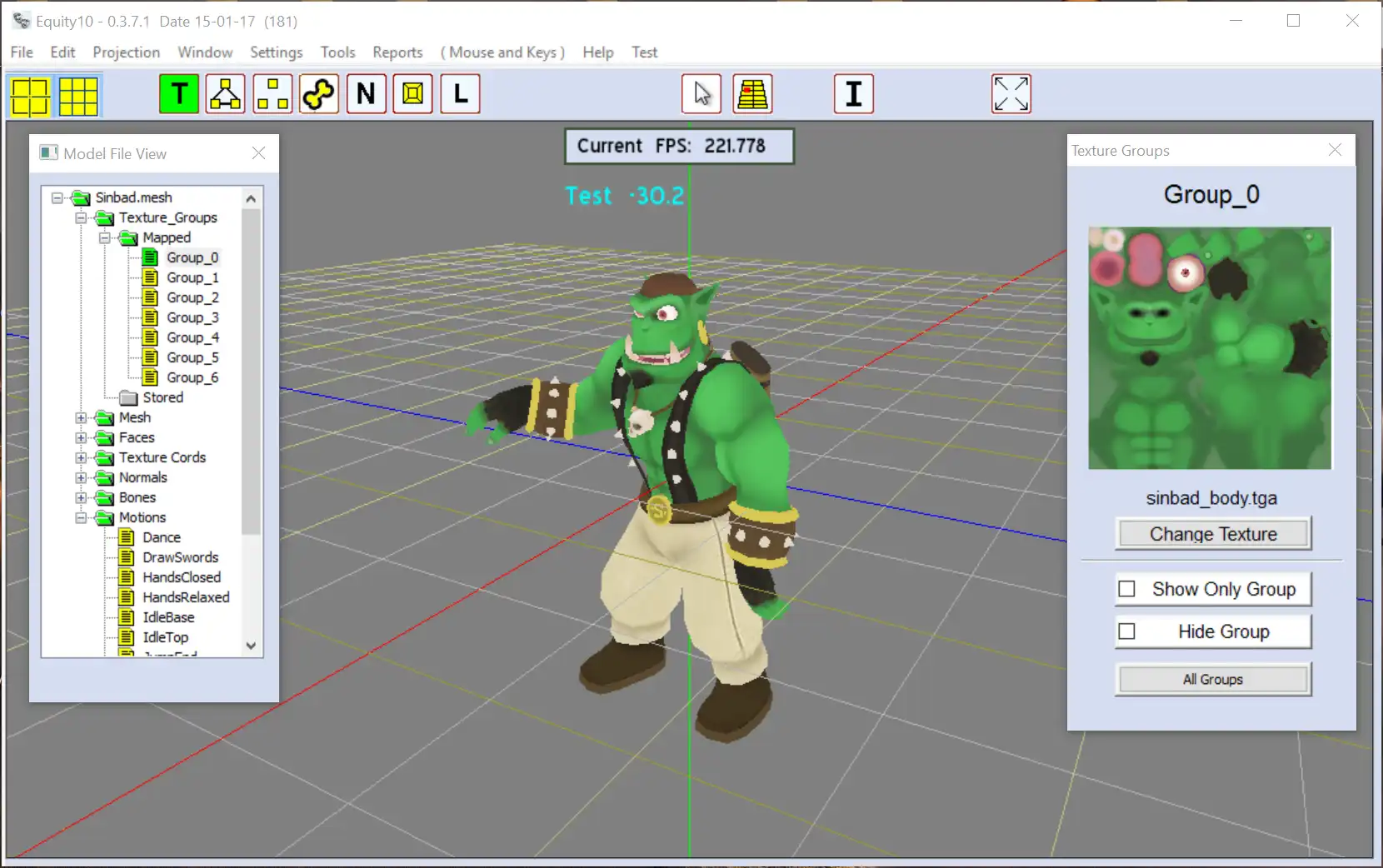Toggle the four-dot points toolbar icon
The width and height of the screenshot is (1383, 868).
tap(272, 94)
